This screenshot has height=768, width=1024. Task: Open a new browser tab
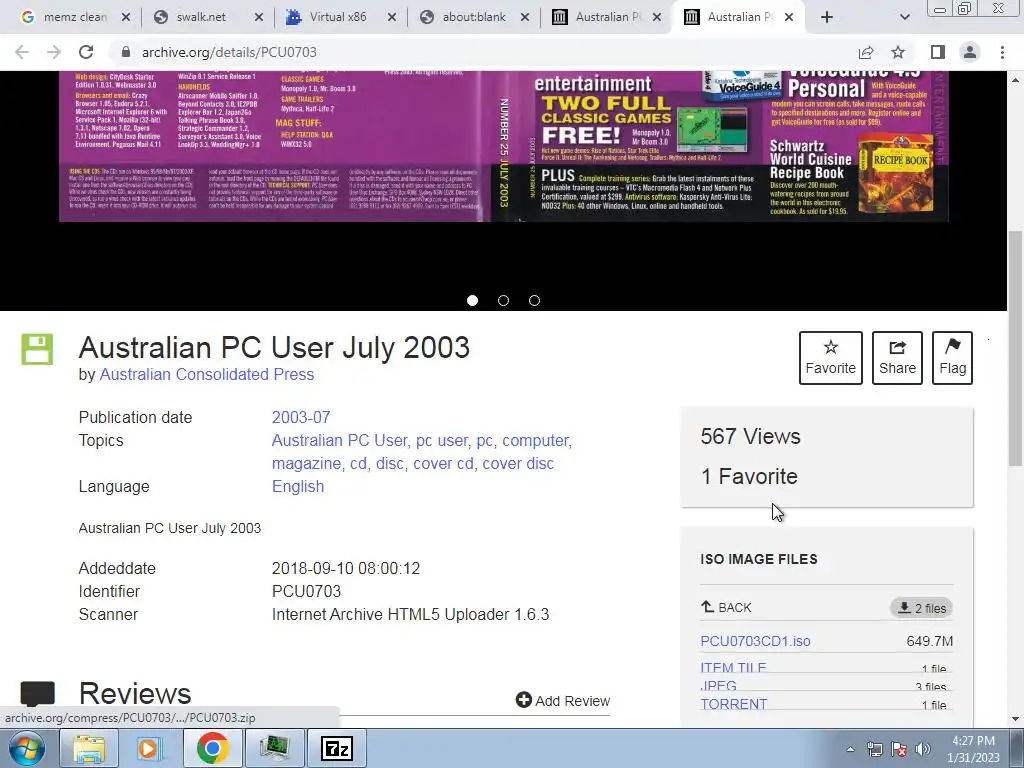click(x=827, y=17)
